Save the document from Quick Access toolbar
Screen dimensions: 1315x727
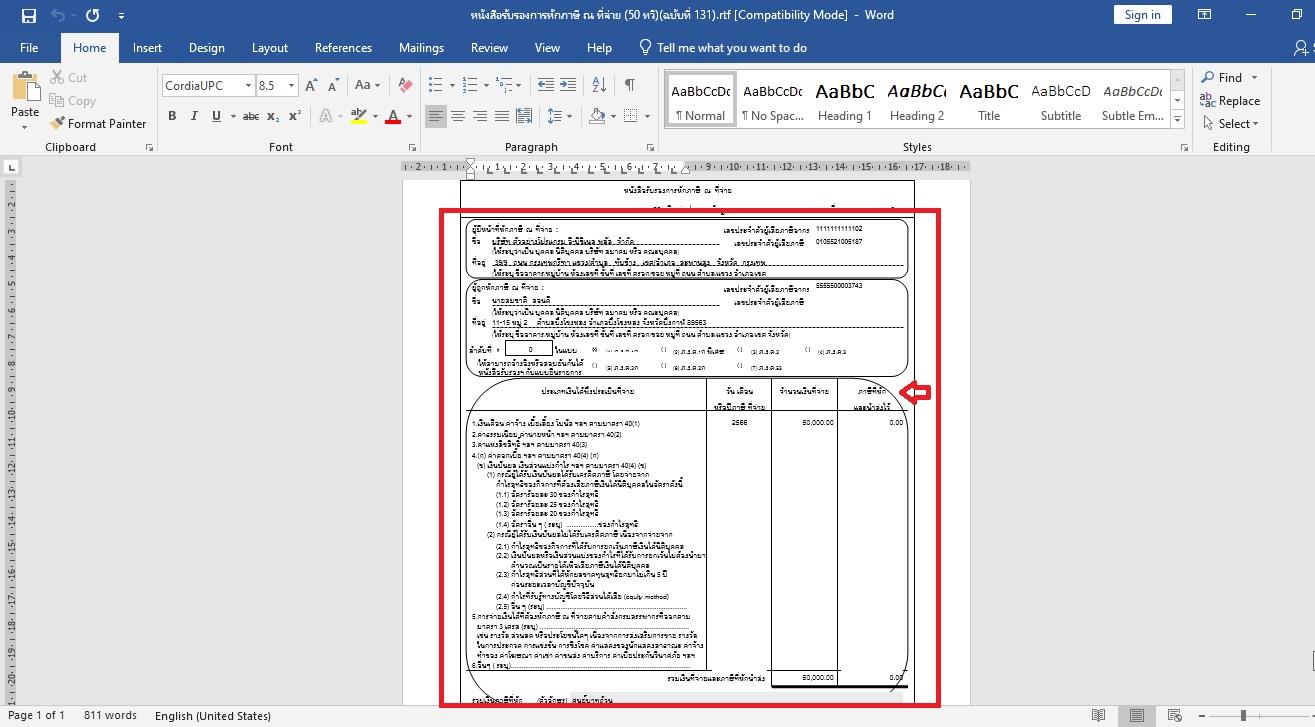coord(28,15)
